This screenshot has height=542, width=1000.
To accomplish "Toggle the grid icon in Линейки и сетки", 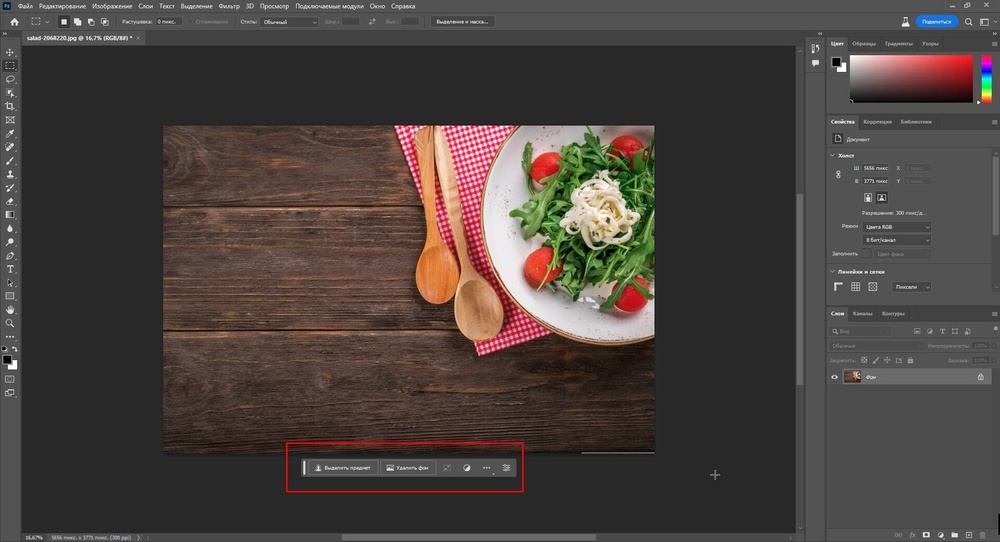I will tap(856, 287).
